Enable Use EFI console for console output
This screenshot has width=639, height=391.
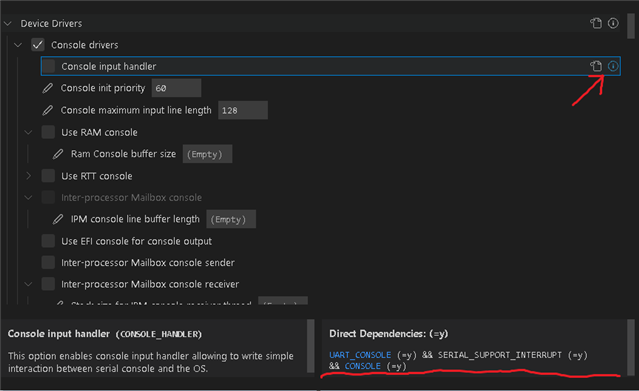point(48,241)
